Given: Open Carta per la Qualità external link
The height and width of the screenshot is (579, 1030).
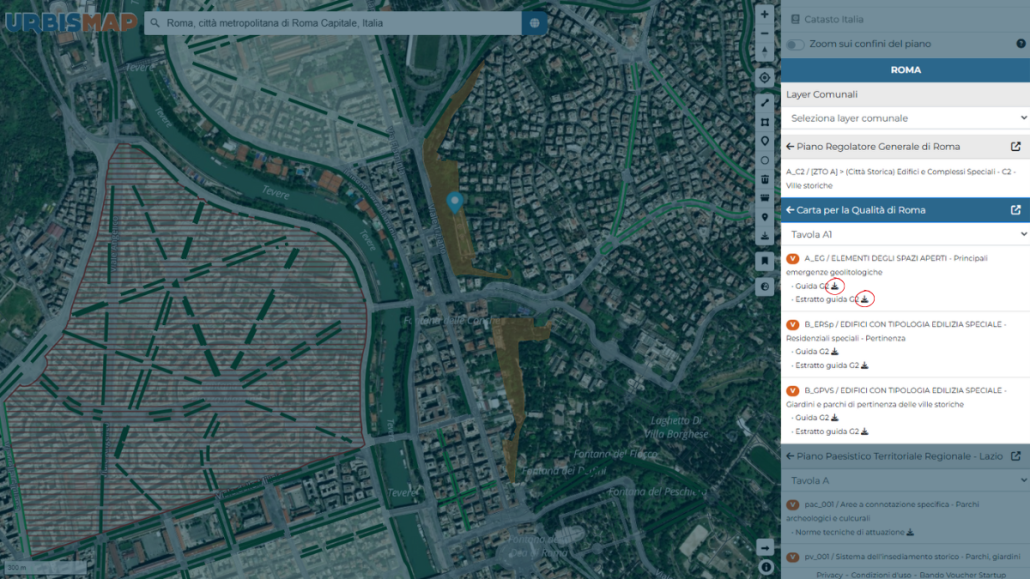Looking at the screenshot, I should pos(1016,210).
